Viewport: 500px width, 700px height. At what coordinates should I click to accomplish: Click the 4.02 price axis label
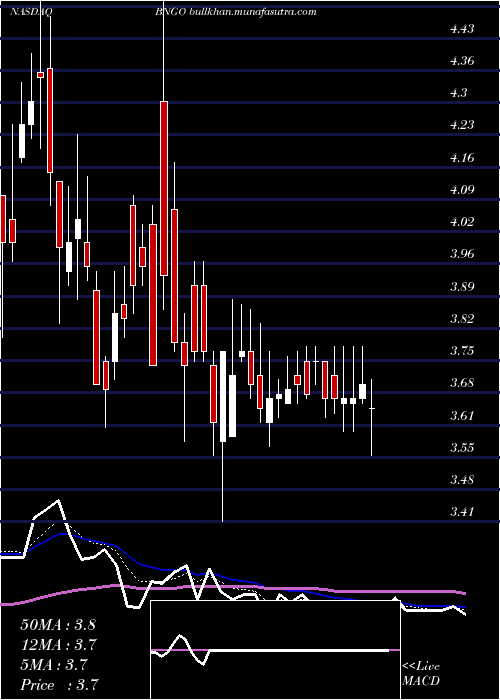pos(462,222)
